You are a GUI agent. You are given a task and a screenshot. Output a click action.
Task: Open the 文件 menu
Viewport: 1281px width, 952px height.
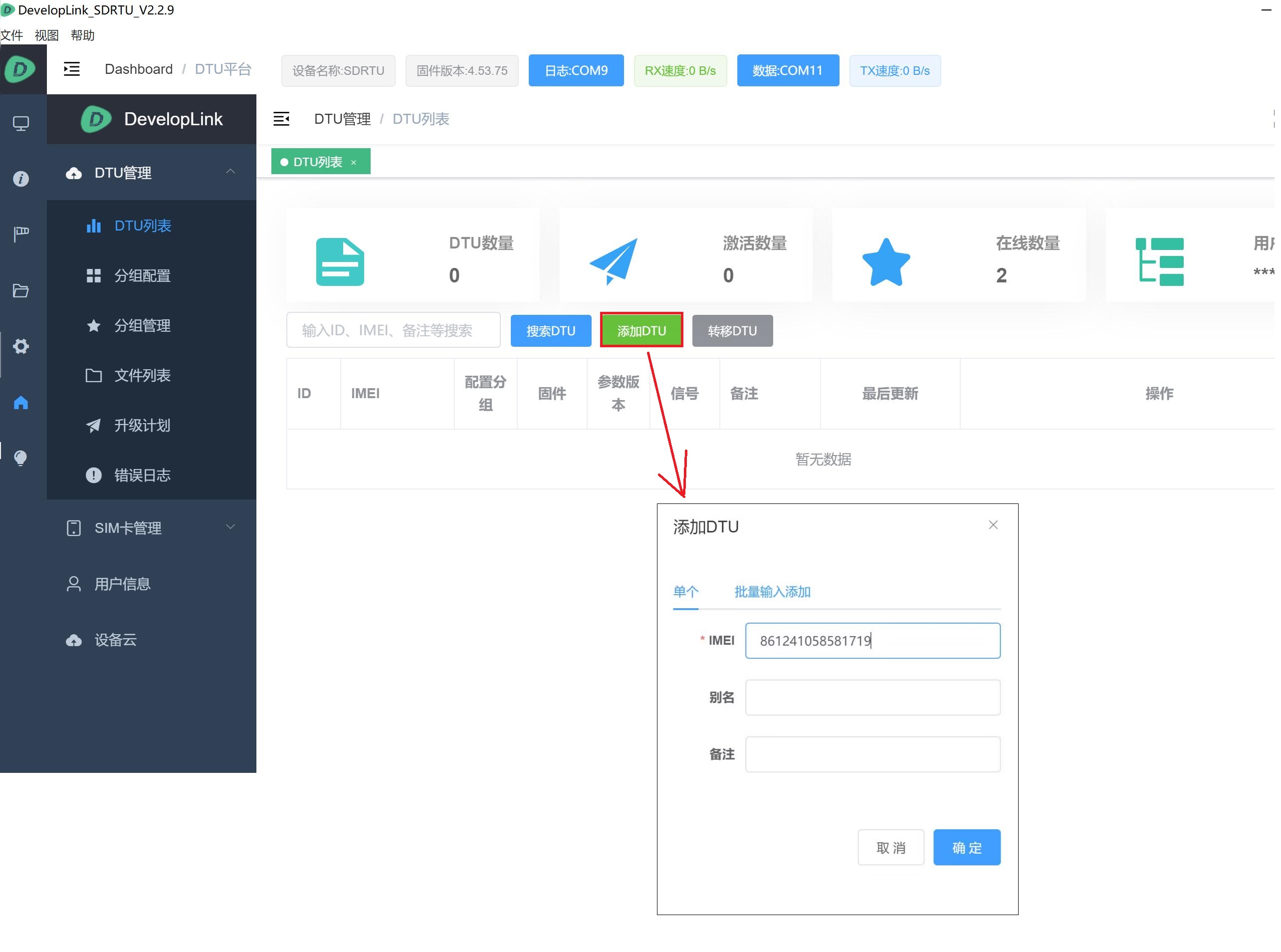tap(11, 36)
